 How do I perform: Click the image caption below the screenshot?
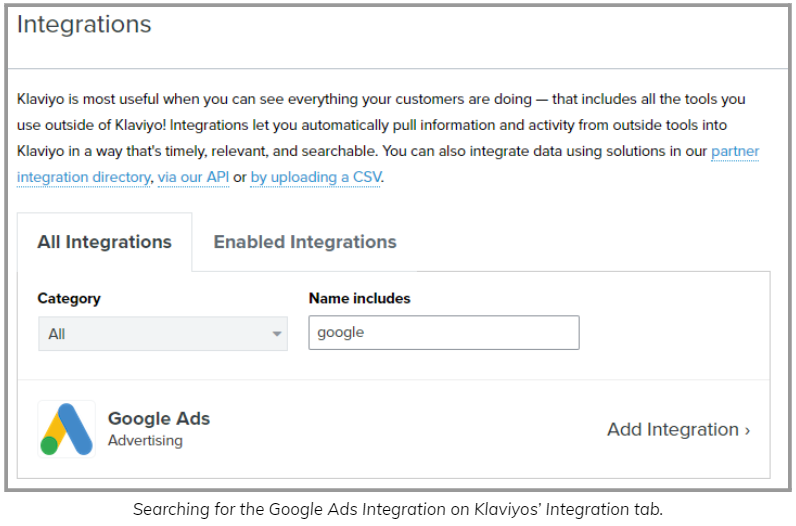(398, 509)
